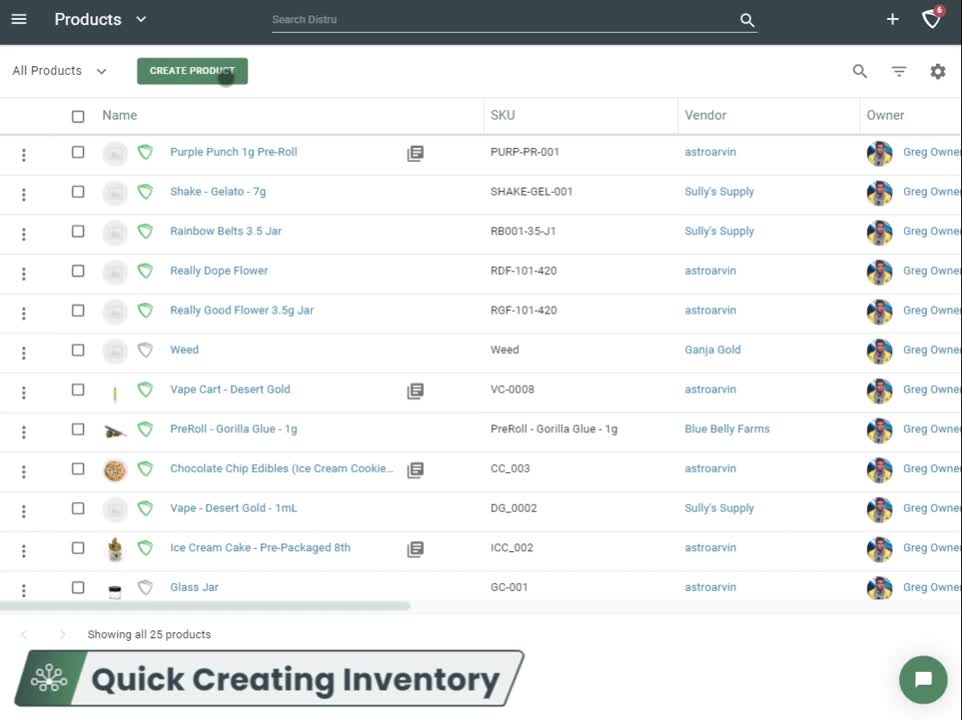Open the table settings gear icon
This screenshot has width=962, height=720.
pos(937,71)
